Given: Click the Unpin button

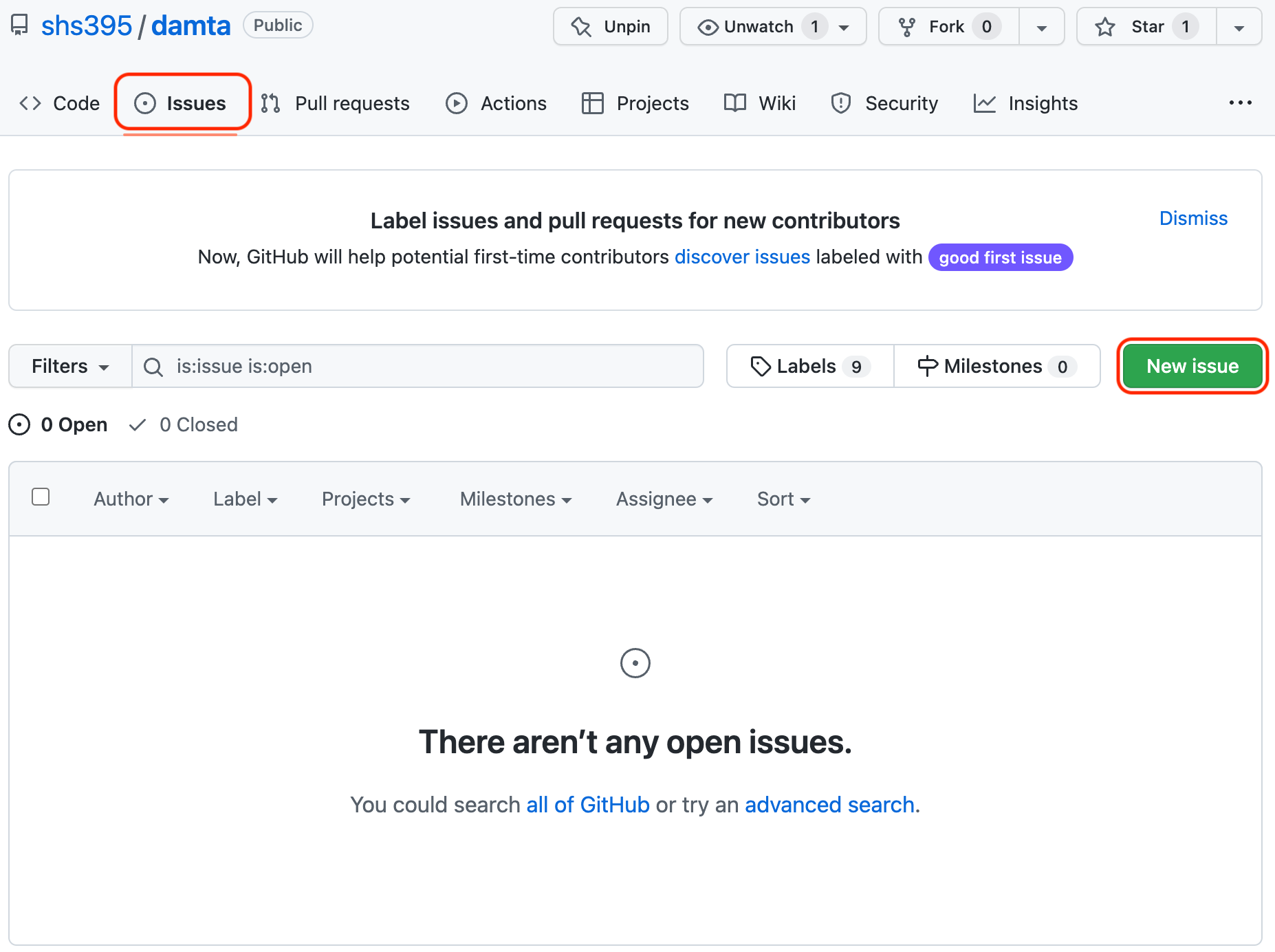Looking at the screenshot, I should 611,27.
